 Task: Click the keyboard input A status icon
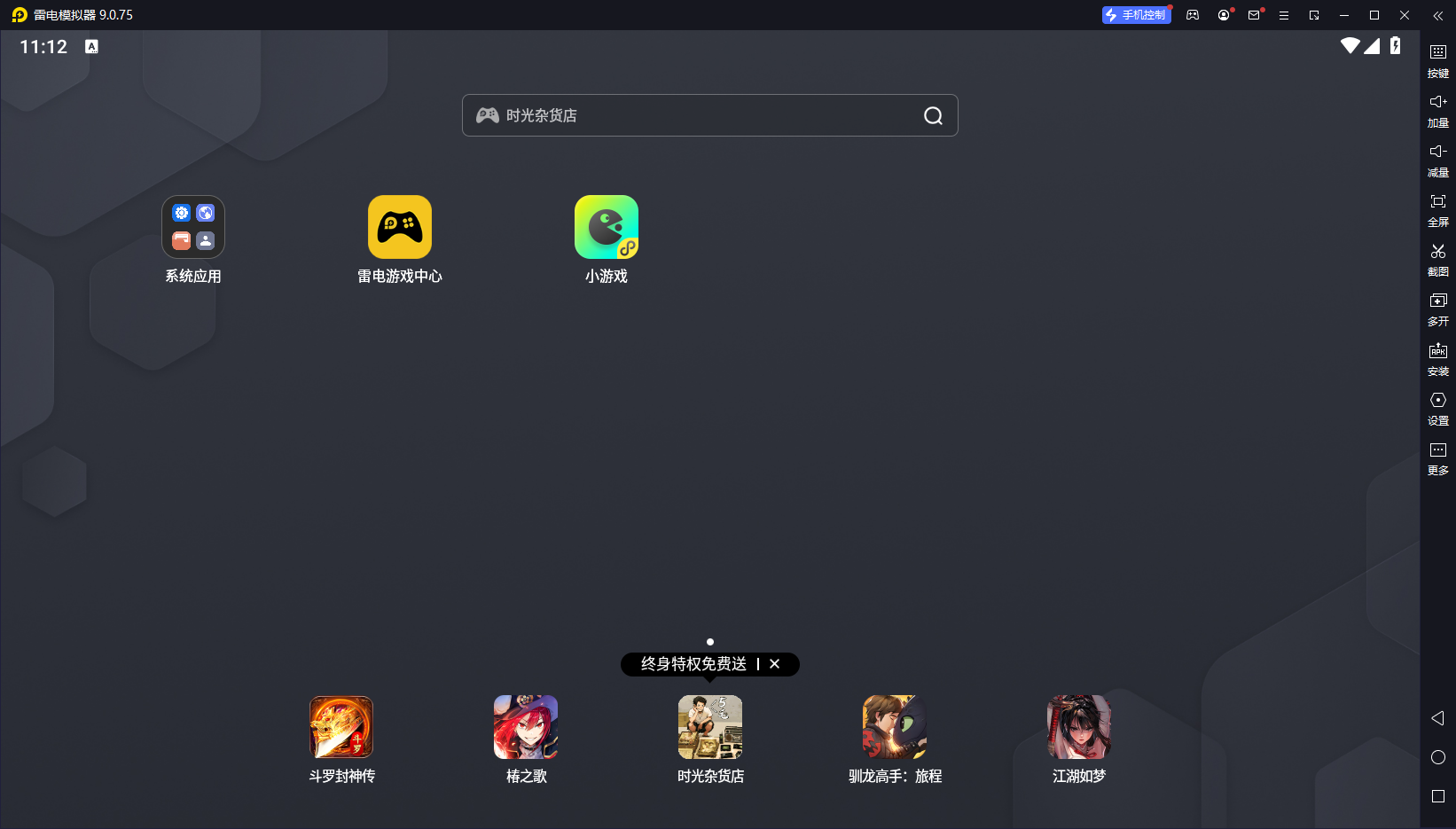[91, 46]
